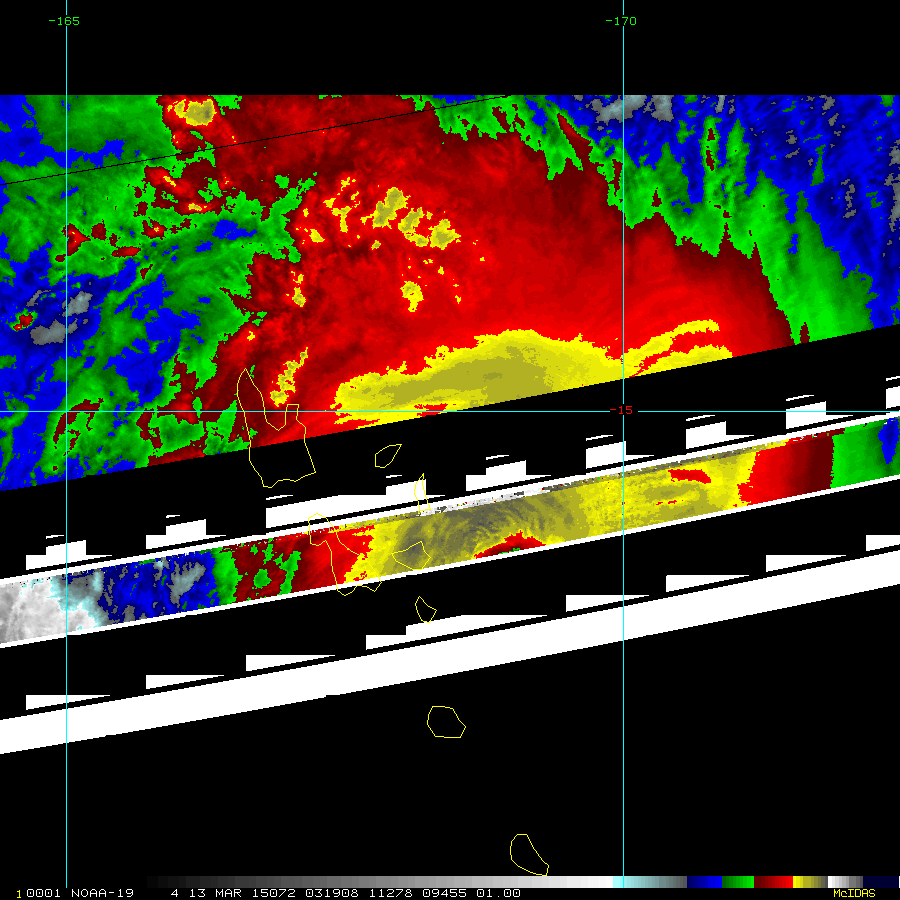Viewport: 900px width, 900px height.
Task: Pick the cyan segment of the color bar
Action: (x=650, y=882)
